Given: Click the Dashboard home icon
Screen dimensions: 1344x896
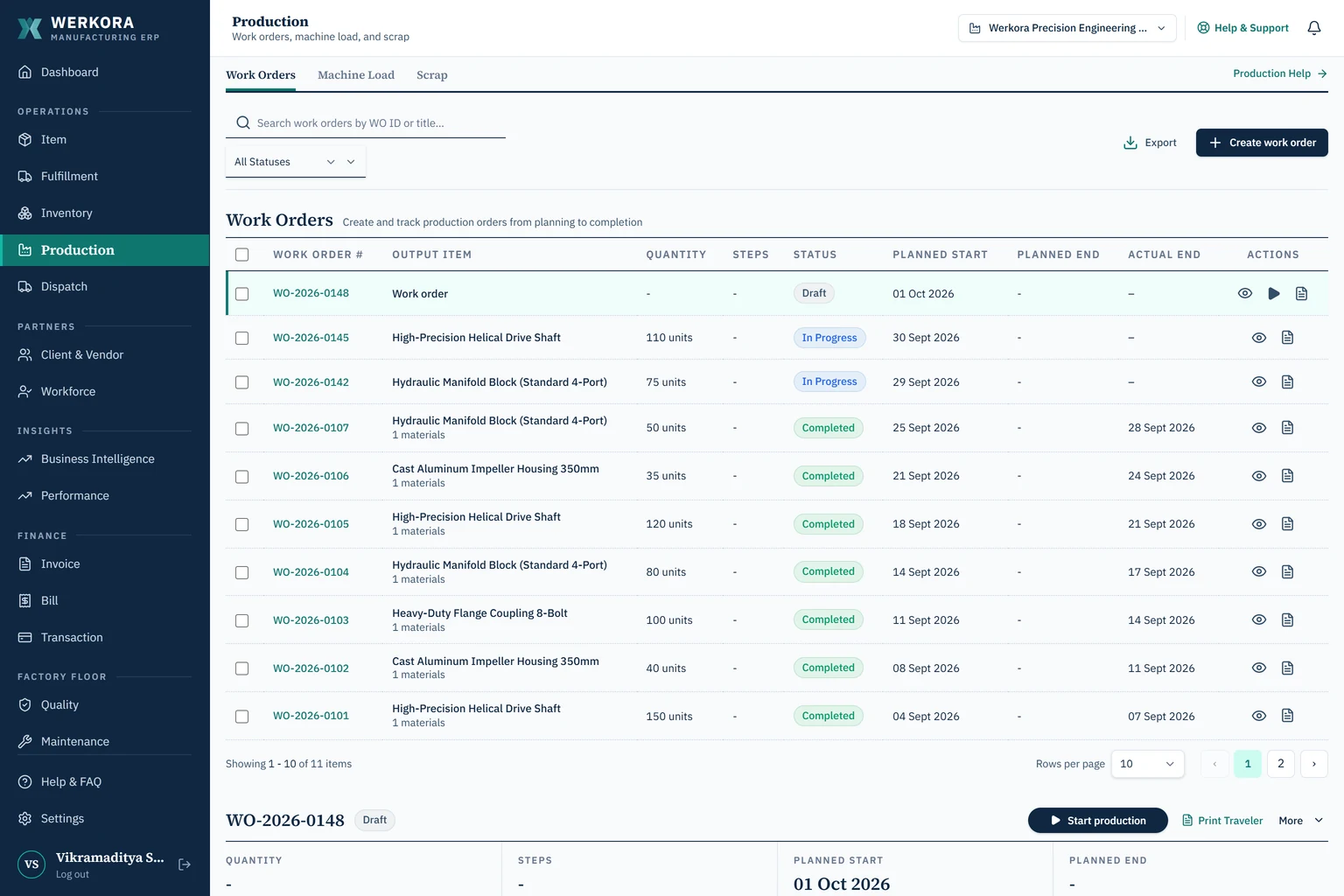Looking at the screenshot, I should [x=25, y=72].
